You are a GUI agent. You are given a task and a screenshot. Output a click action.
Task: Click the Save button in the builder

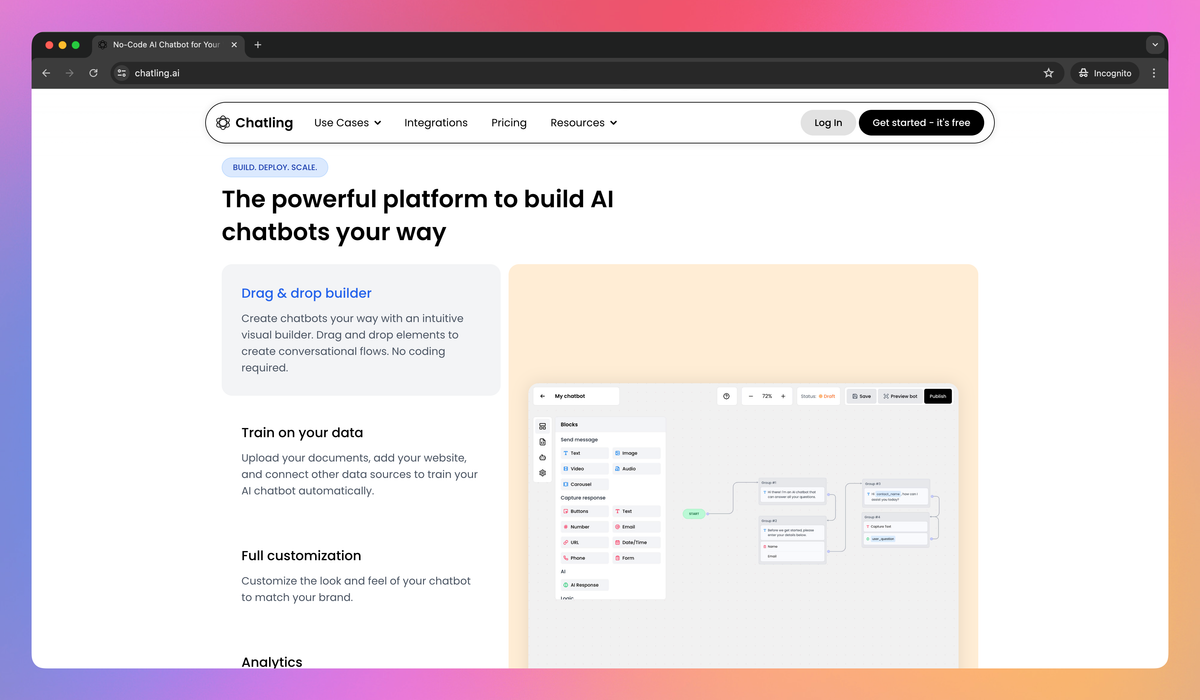(861, 396)
